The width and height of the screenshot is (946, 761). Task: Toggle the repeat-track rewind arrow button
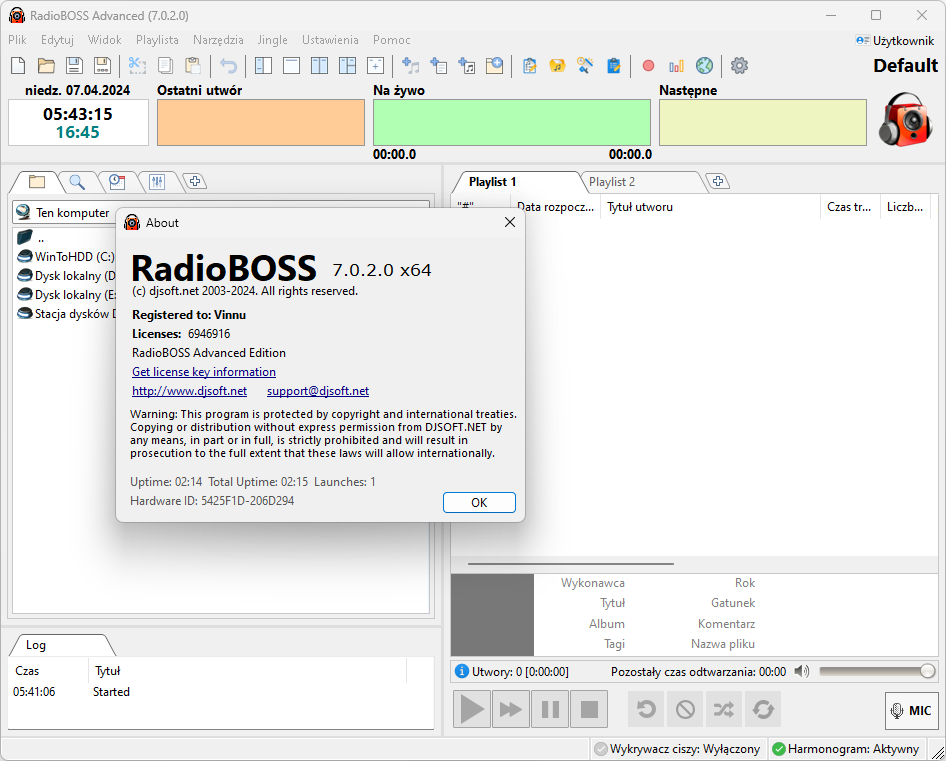[x=646, y=709]
